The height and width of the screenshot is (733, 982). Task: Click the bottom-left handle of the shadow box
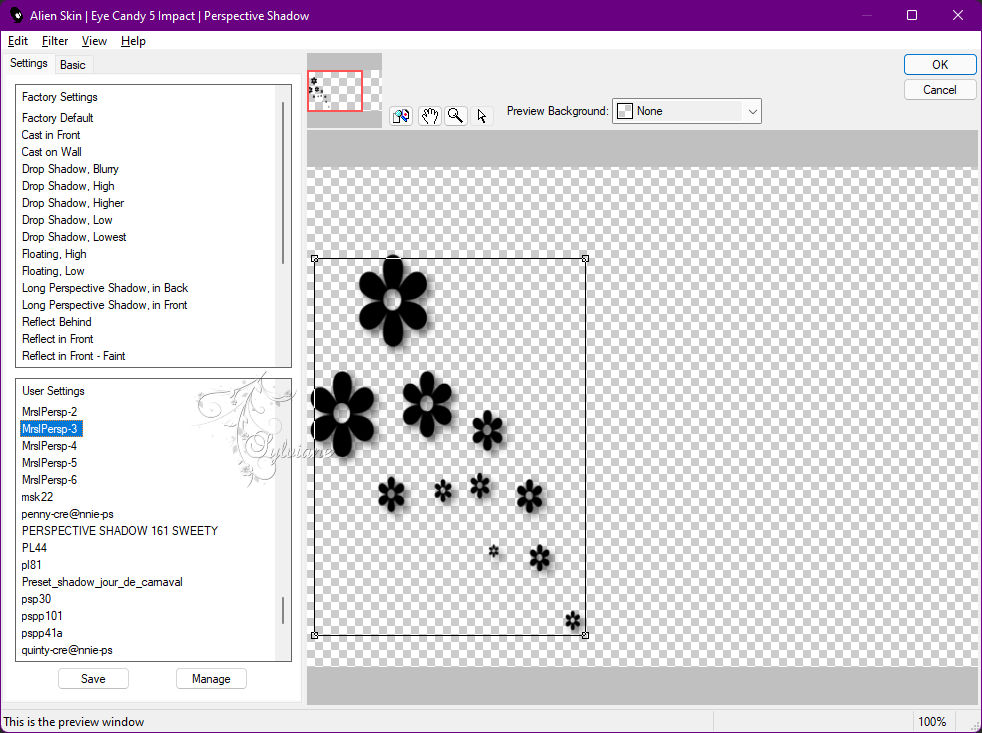click(314, 635)
